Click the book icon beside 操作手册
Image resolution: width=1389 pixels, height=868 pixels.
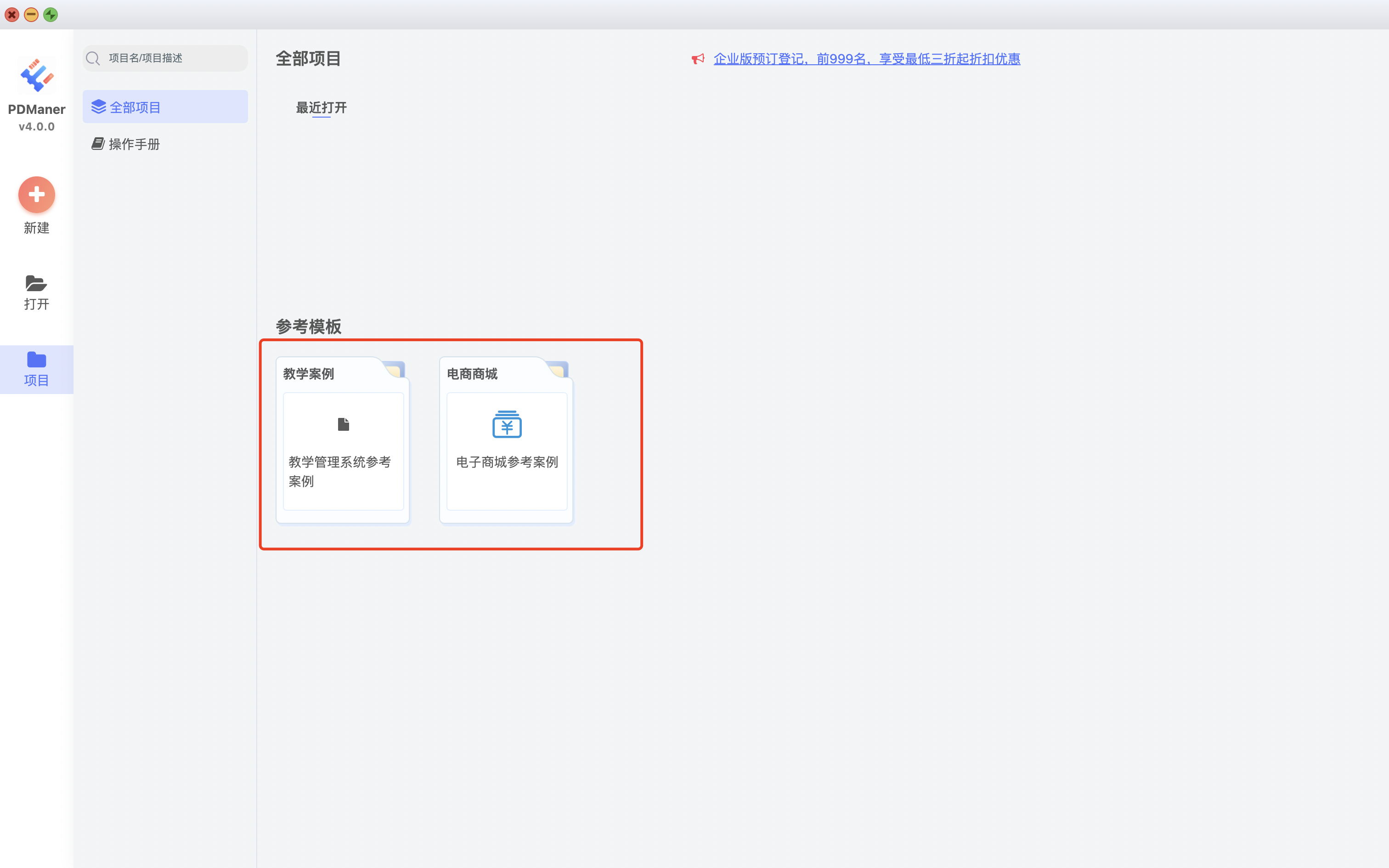tap(98, 143)
